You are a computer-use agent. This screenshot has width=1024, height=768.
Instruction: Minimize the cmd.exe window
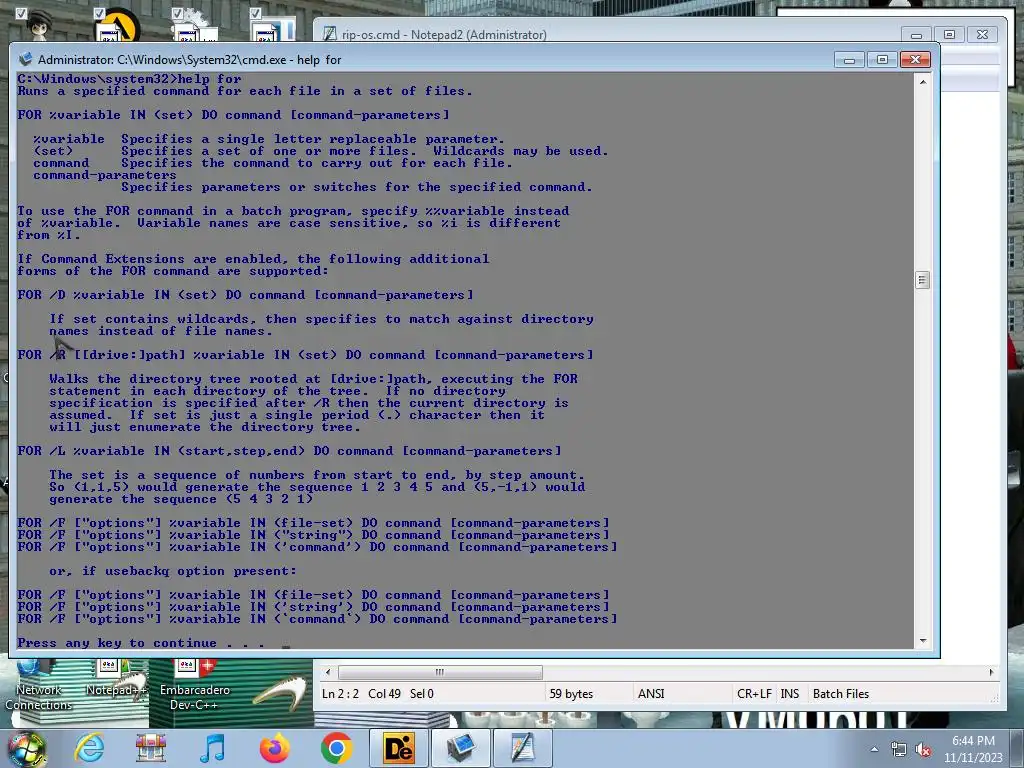coord(849,60)
